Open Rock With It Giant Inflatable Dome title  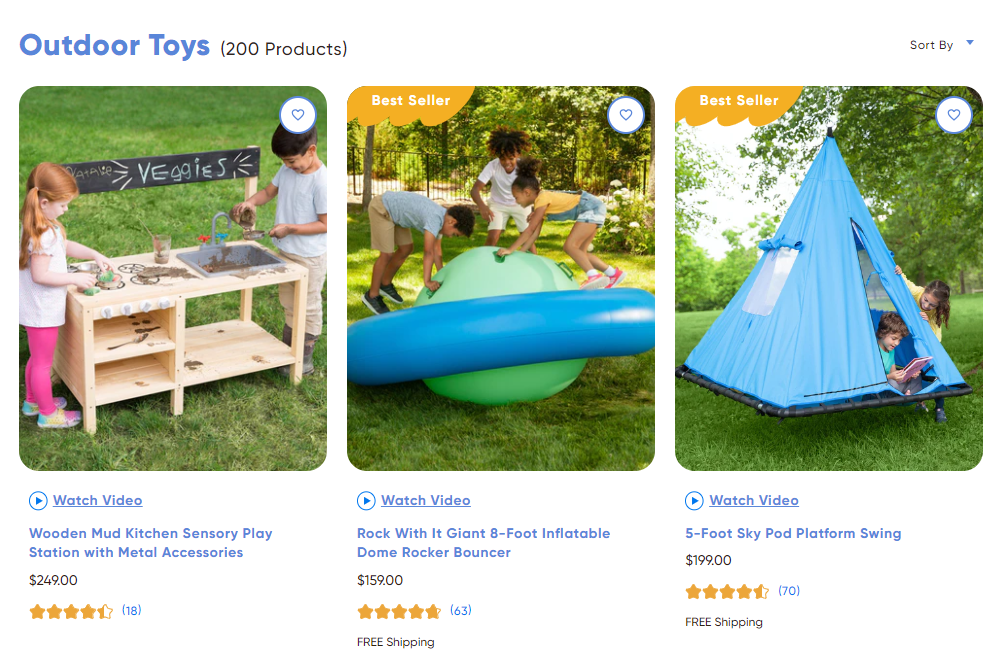pos(483,542)
